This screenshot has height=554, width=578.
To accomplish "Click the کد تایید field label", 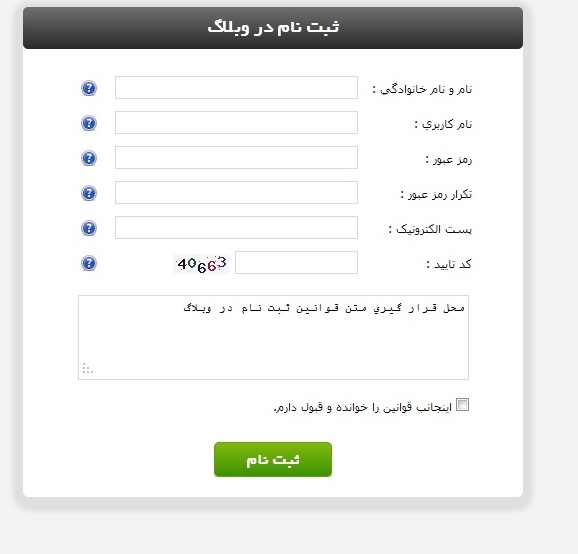I will pos(449,264).
